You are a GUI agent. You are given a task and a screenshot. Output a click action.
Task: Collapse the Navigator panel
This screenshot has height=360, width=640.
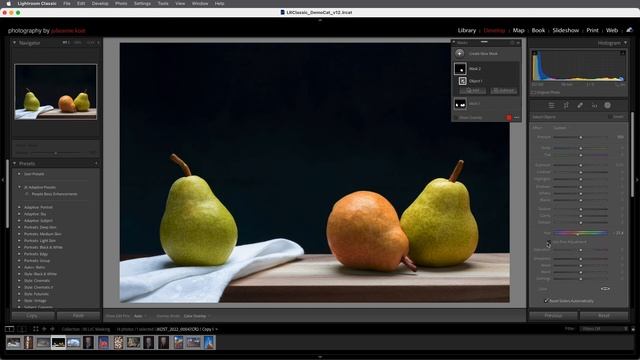point(14,42)
